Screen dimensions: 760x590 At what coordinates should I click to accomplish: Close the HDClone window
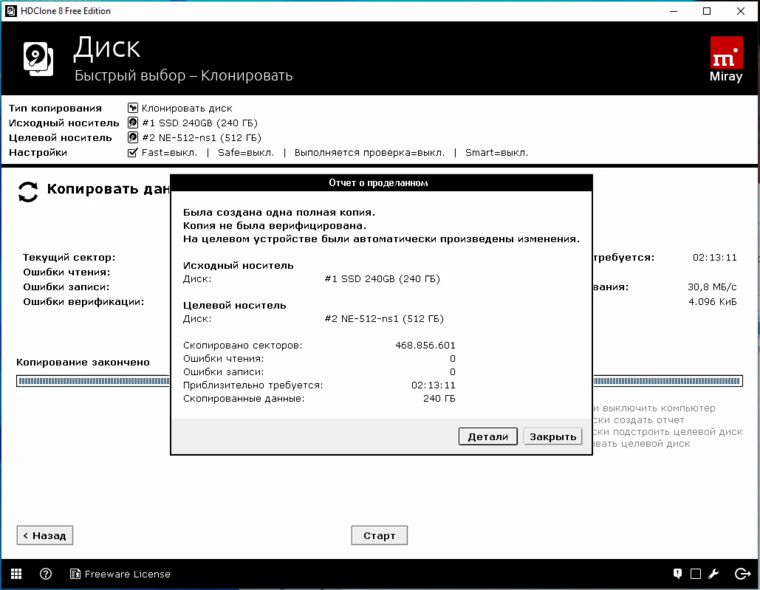(741, 11)
